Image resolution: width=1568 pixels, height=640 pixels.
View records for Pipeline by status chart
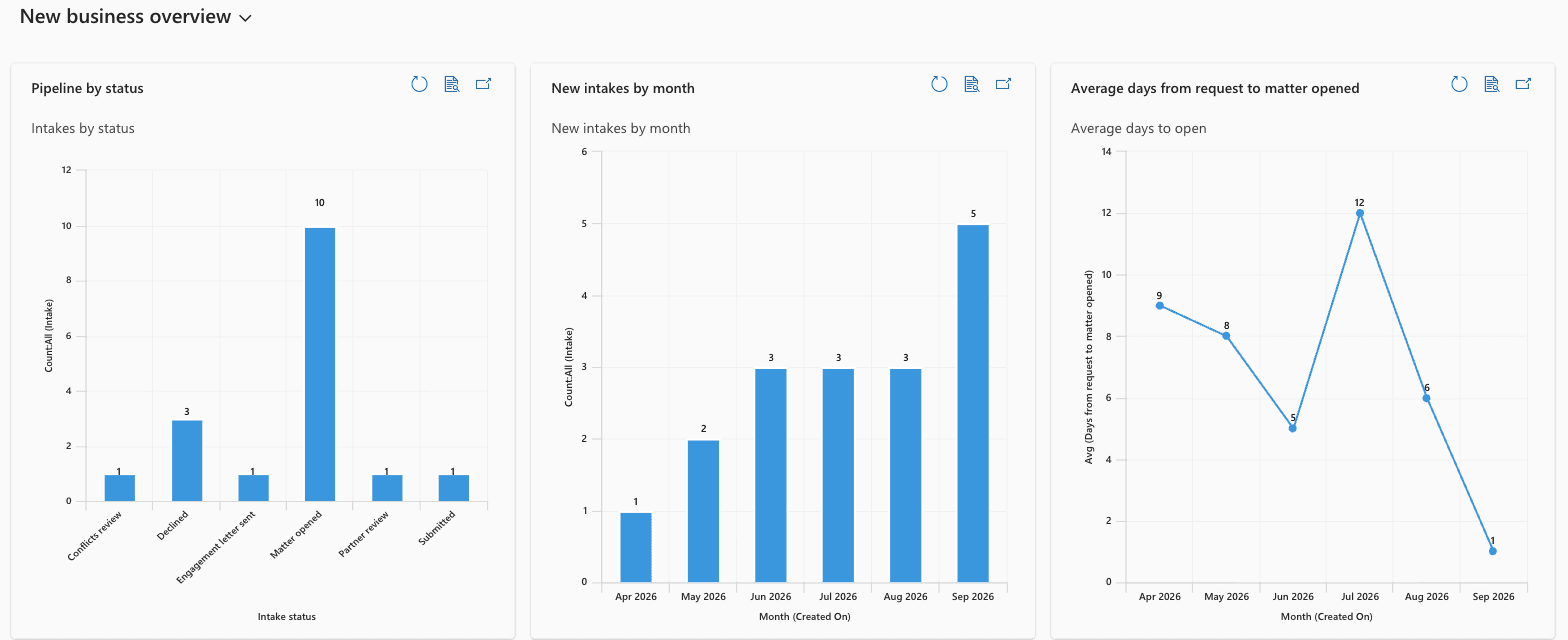click(x=452, y=85)
